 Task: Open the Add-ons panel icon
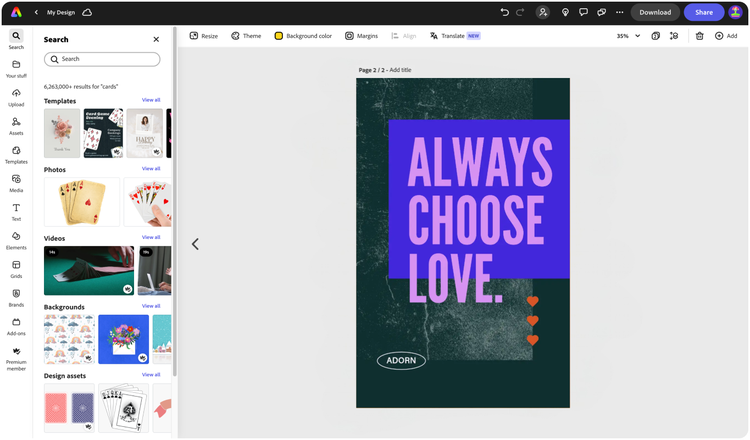(x=16, y=322)
